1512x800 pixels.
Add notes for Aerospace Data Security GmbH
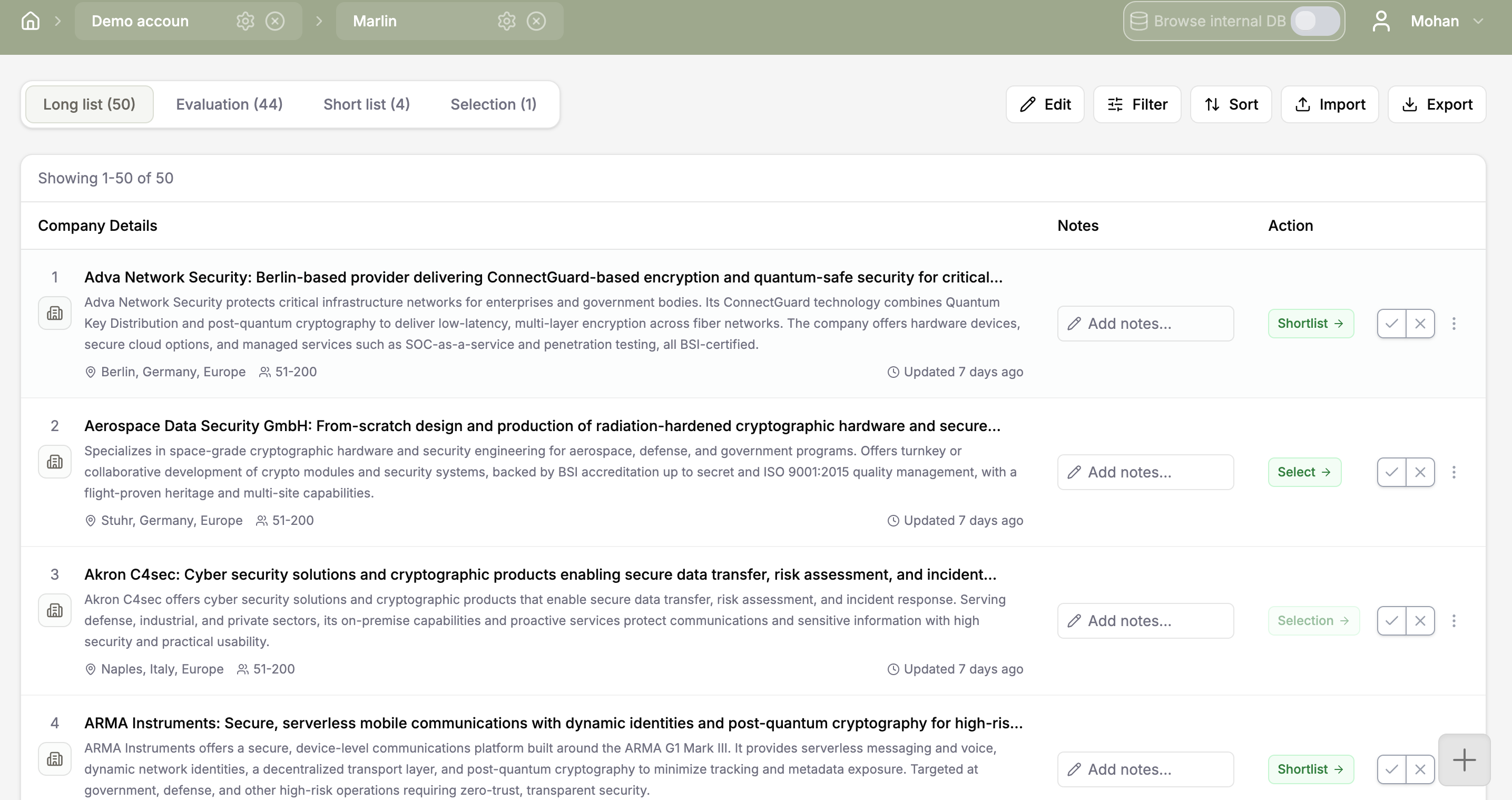click(1145, 472)
